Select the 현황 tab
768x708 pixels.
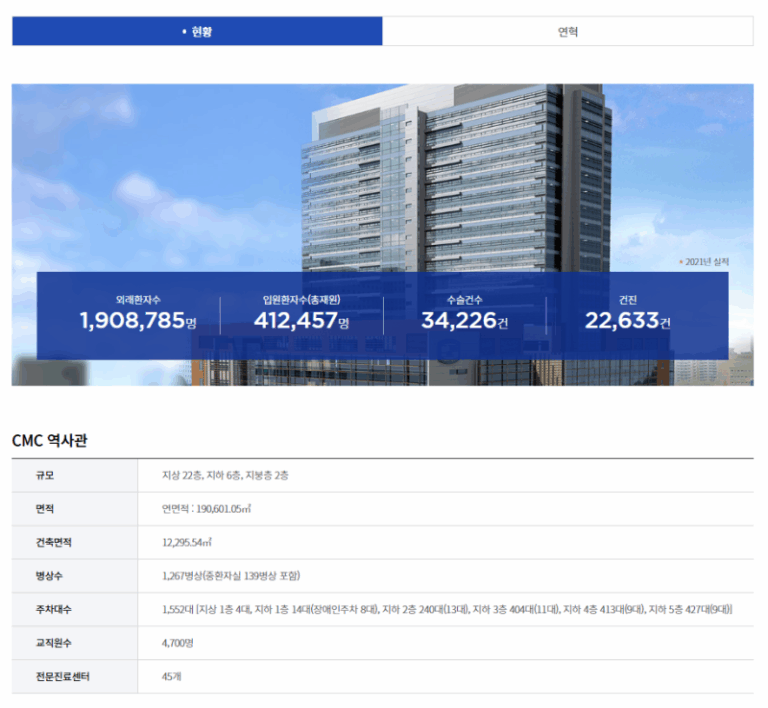tap(197, 31)
